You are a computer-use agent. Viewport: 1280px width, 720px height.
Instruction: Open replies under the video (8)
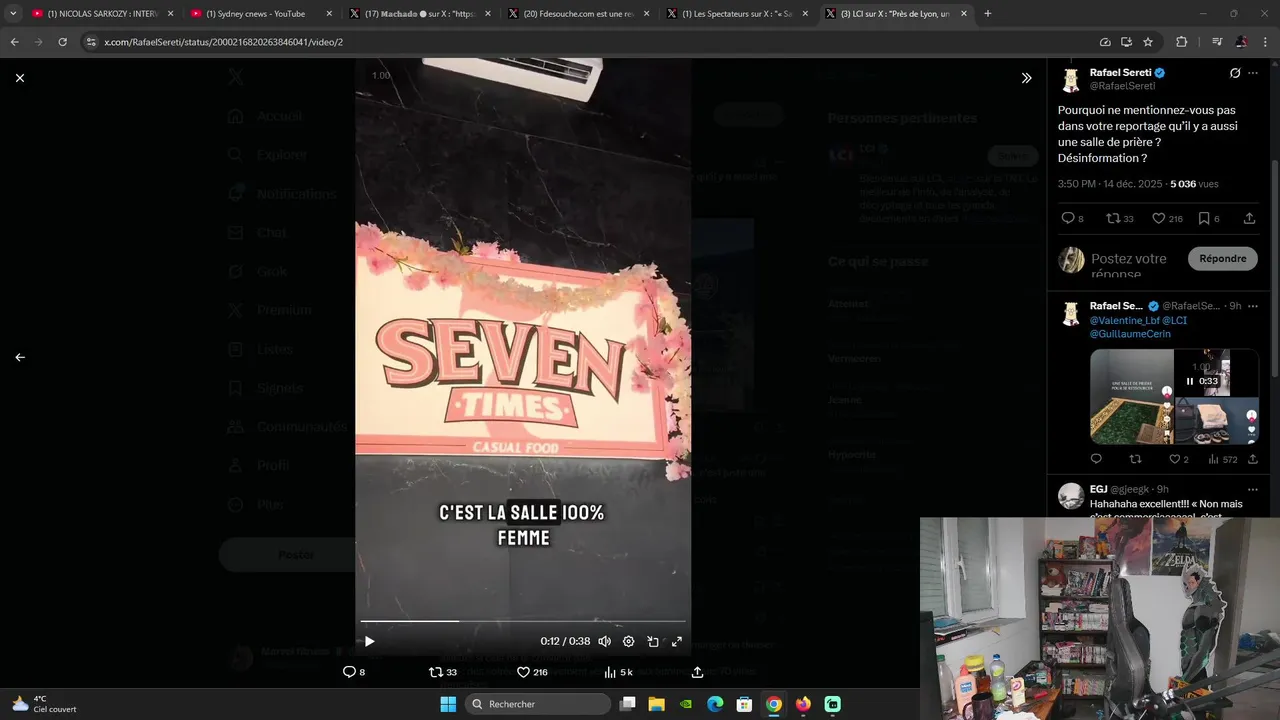(x=354, y=672)
